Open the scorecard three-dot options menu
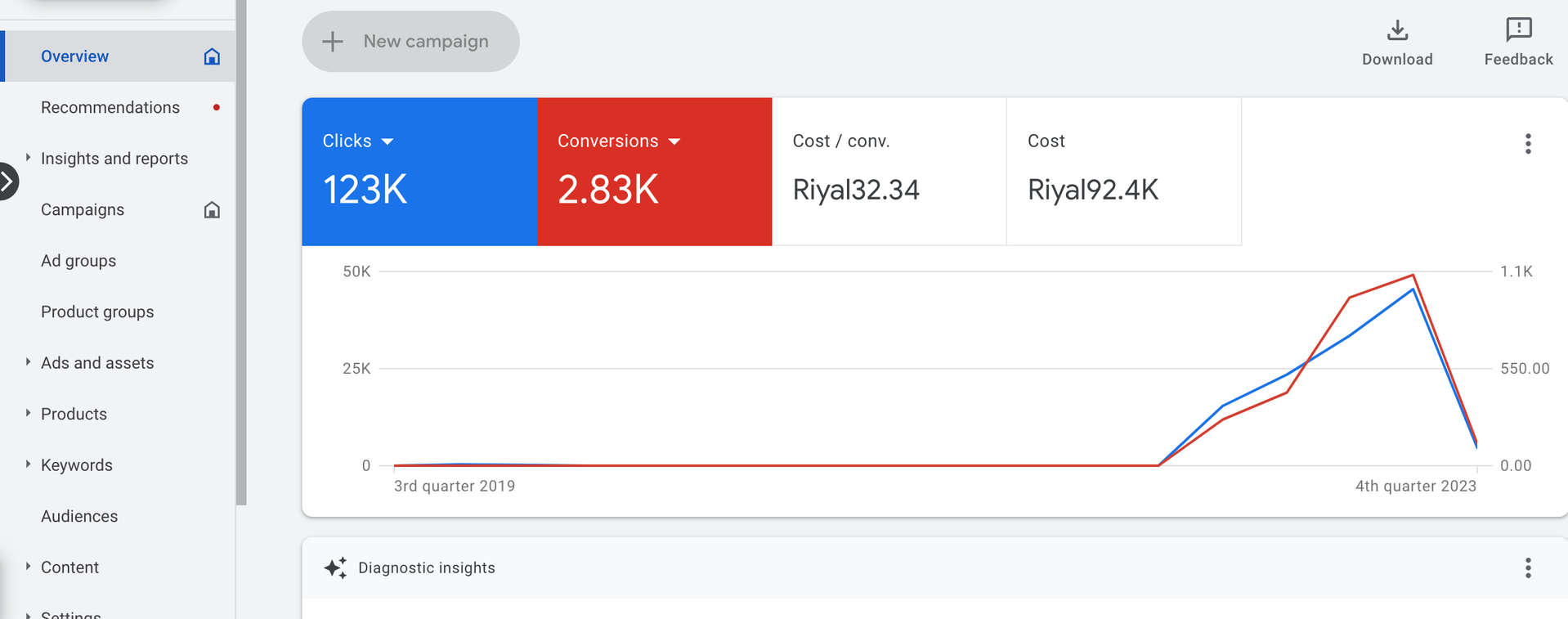The width and height of the screenshot is (1568, 619). (x=1527, y=144)
